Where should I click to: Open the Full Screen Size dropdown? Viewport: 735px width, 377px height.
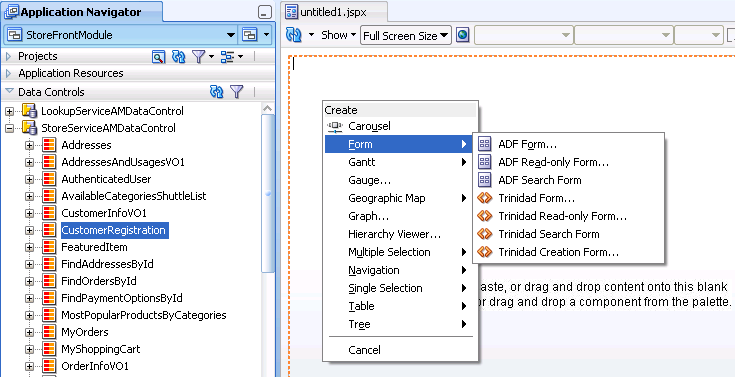pyautogui.click(x=405, y=36)
